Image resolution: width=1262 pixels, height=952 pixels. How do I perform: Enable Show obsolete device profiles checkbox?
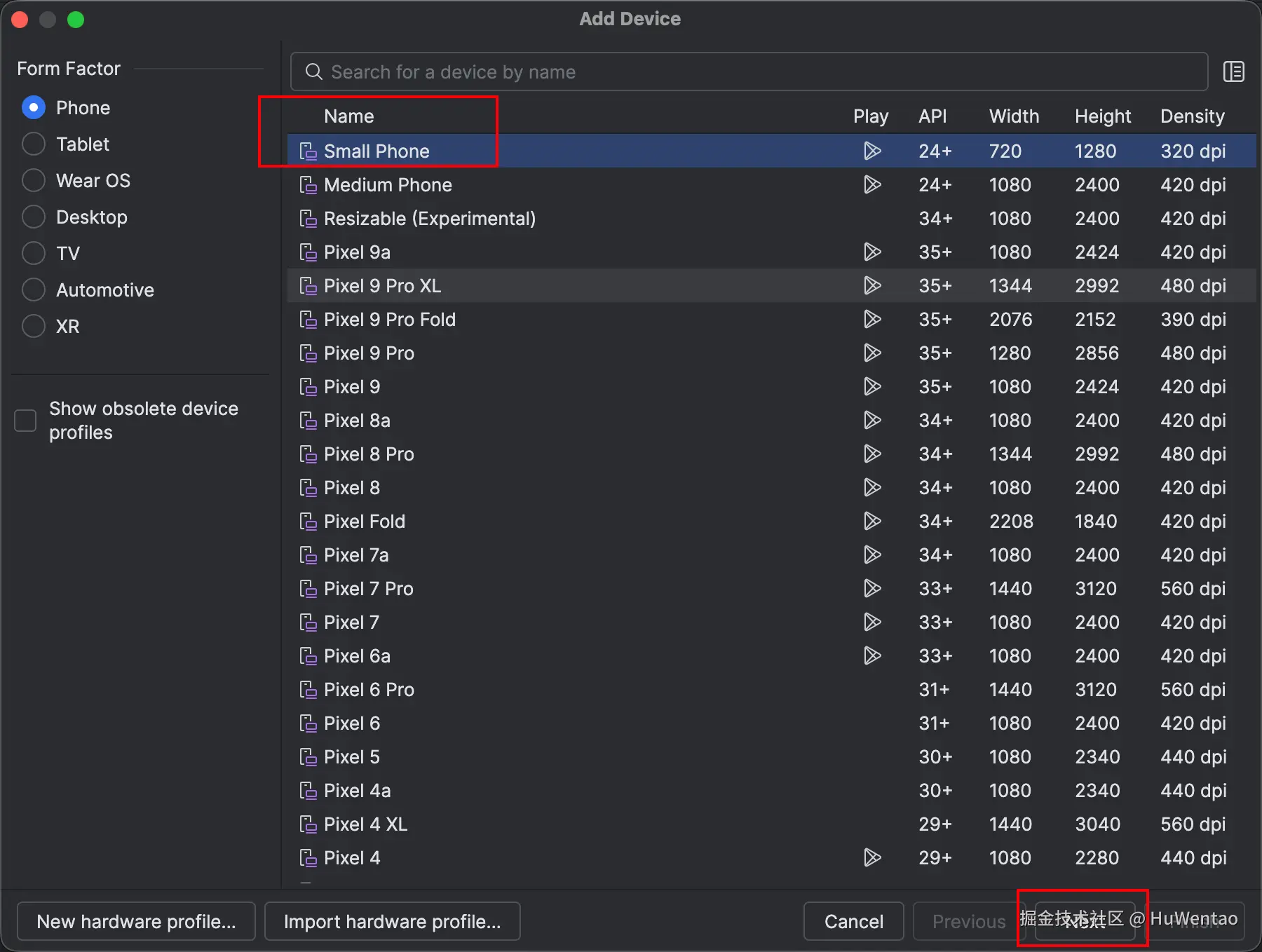pos(25,421)
